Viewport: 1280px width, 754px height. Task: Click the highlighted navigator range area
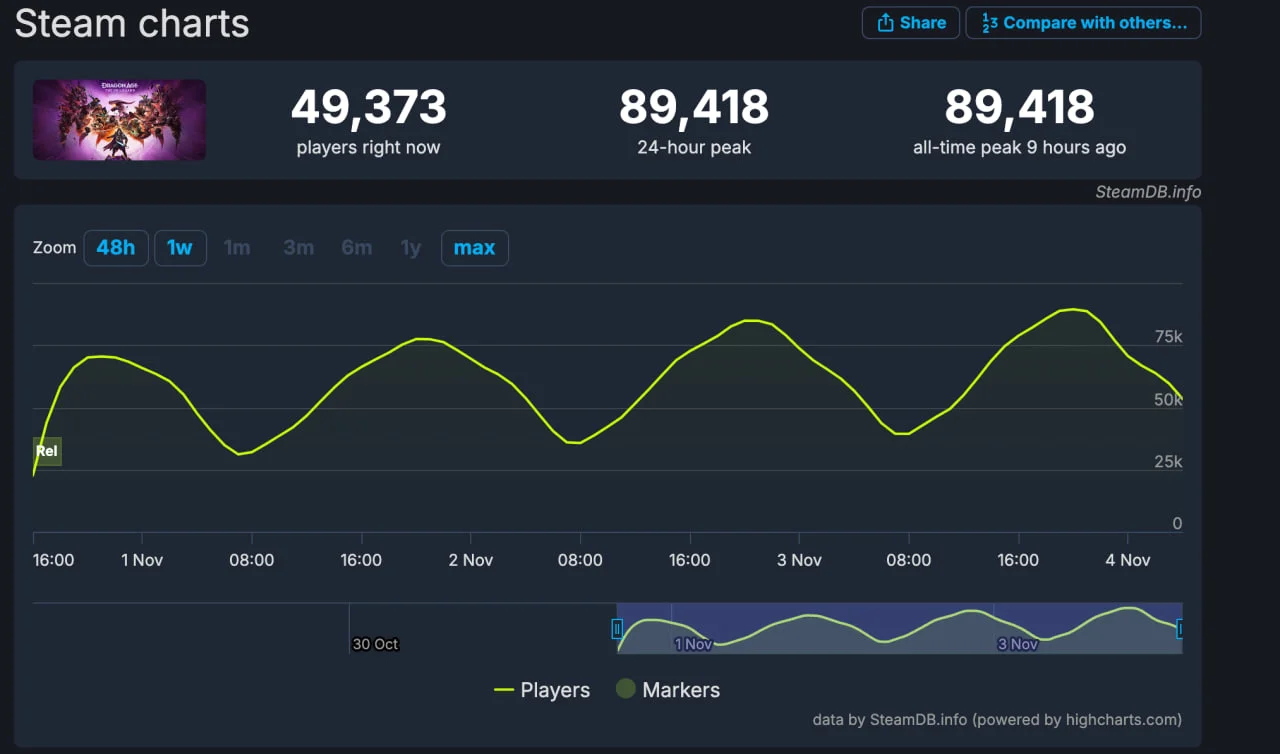point(899,628)
